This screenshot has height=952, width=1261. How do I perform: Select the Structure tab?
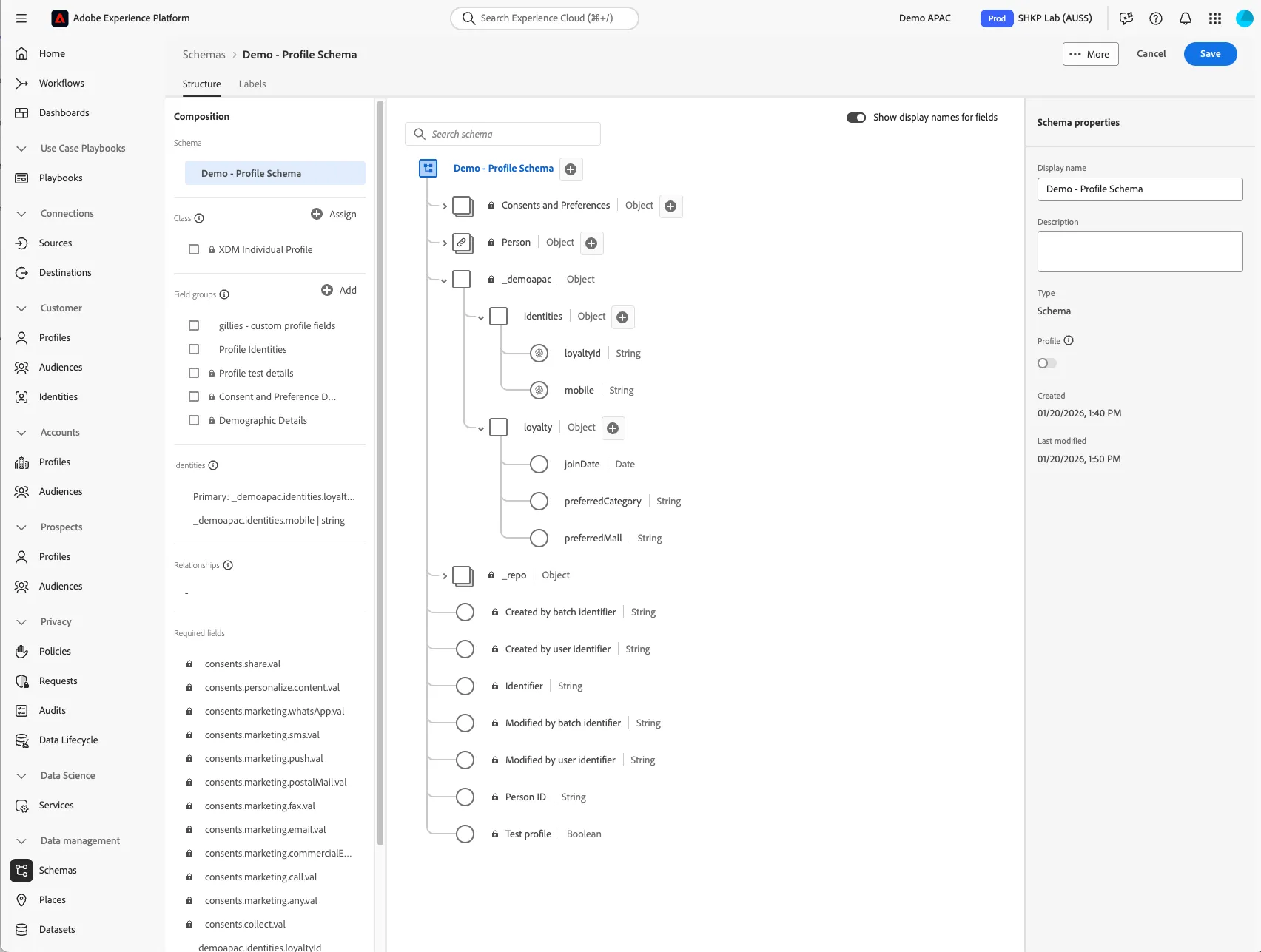point(202,84)
